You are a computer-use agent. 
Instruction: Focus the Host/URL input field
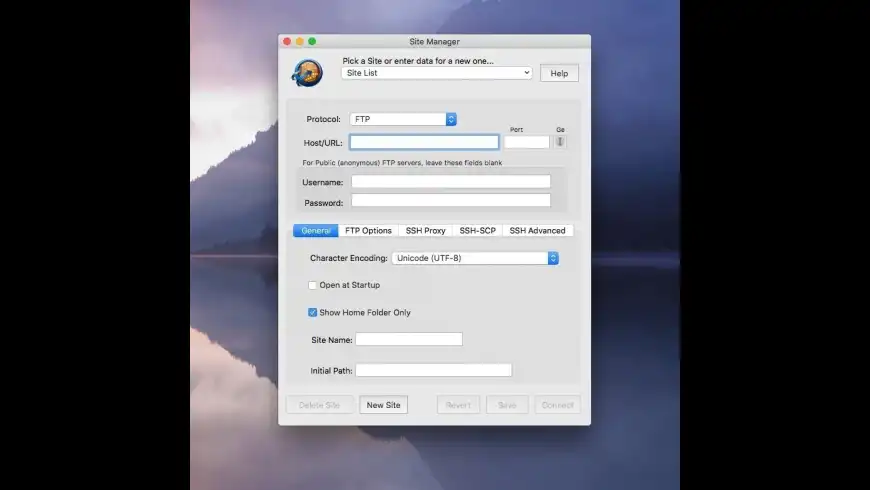click(424, 142)
